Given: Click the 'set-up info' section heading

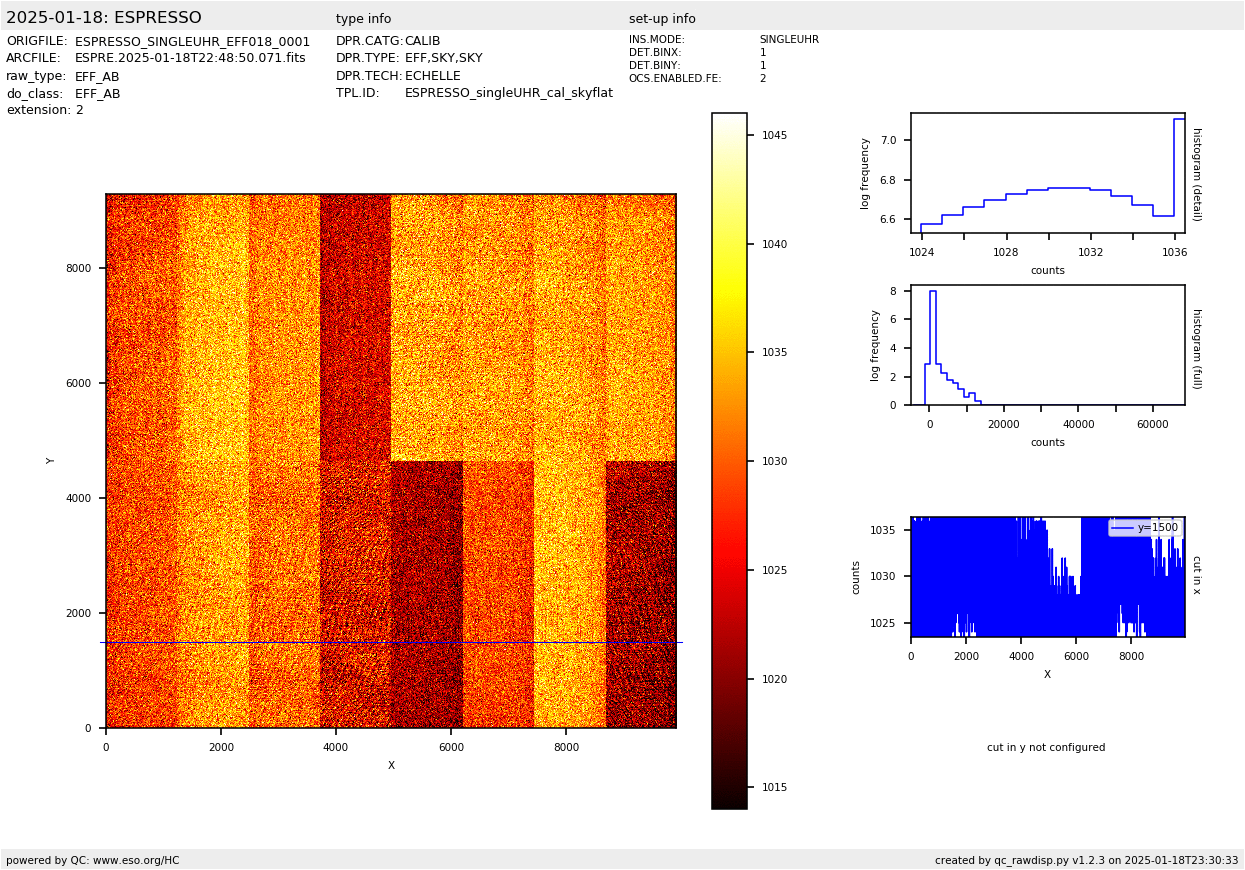Looking at the screenshot, I should pos(662,19).
